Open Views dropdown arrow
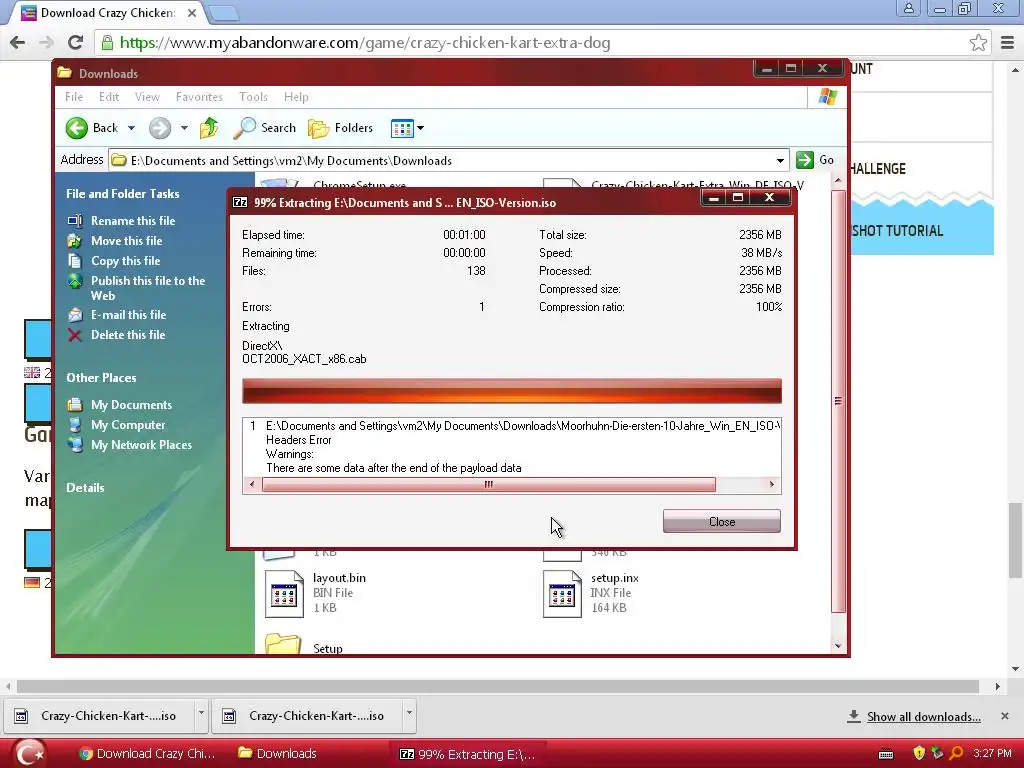Image resolution: width=1024 pixels, height=768 pixels. [421, 128]
